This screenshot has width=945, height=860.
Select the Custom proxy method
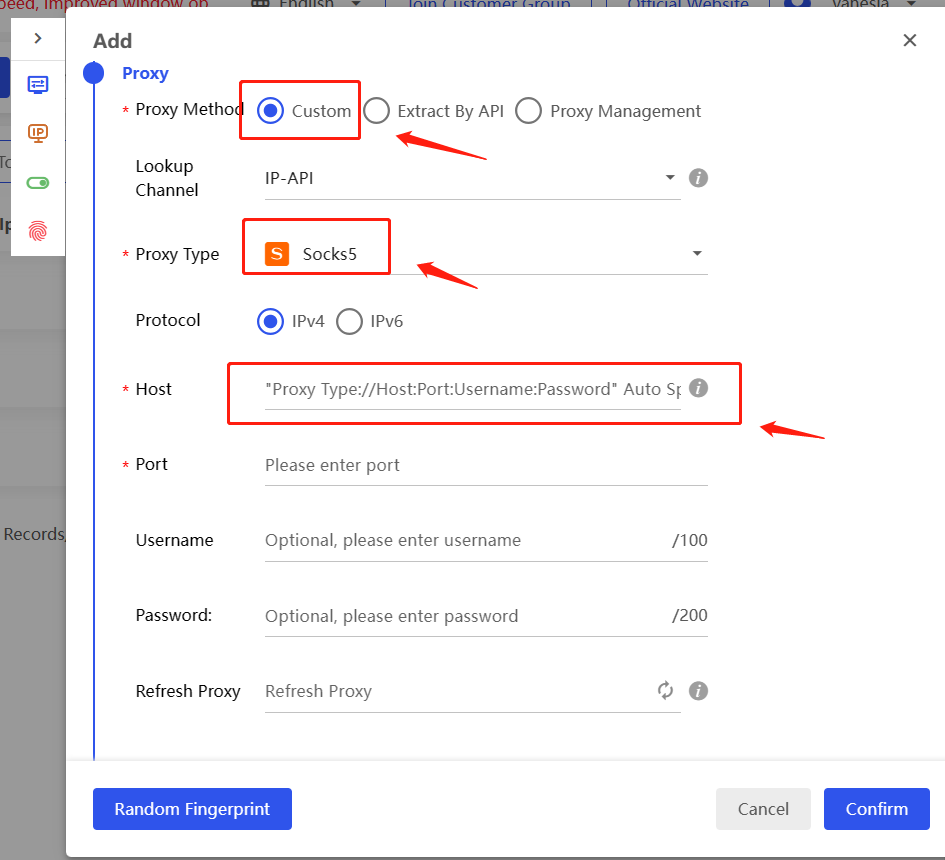click(x=270, y=111)
